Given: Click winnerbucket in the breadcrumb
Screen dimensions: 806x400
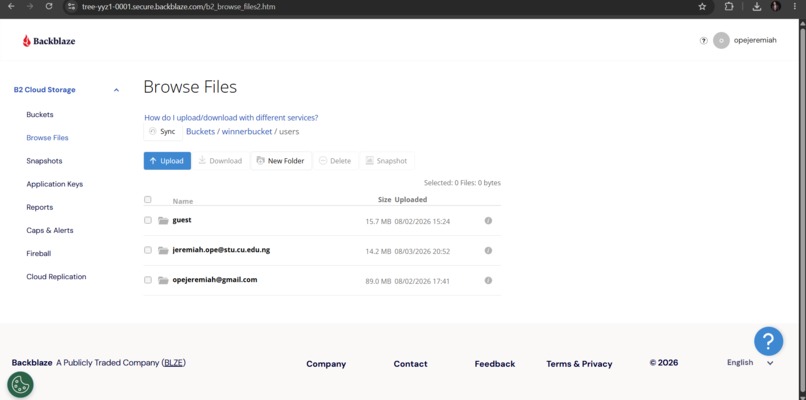Looking at the screenshot, I should pyautogui.click(x=247, y=132).
